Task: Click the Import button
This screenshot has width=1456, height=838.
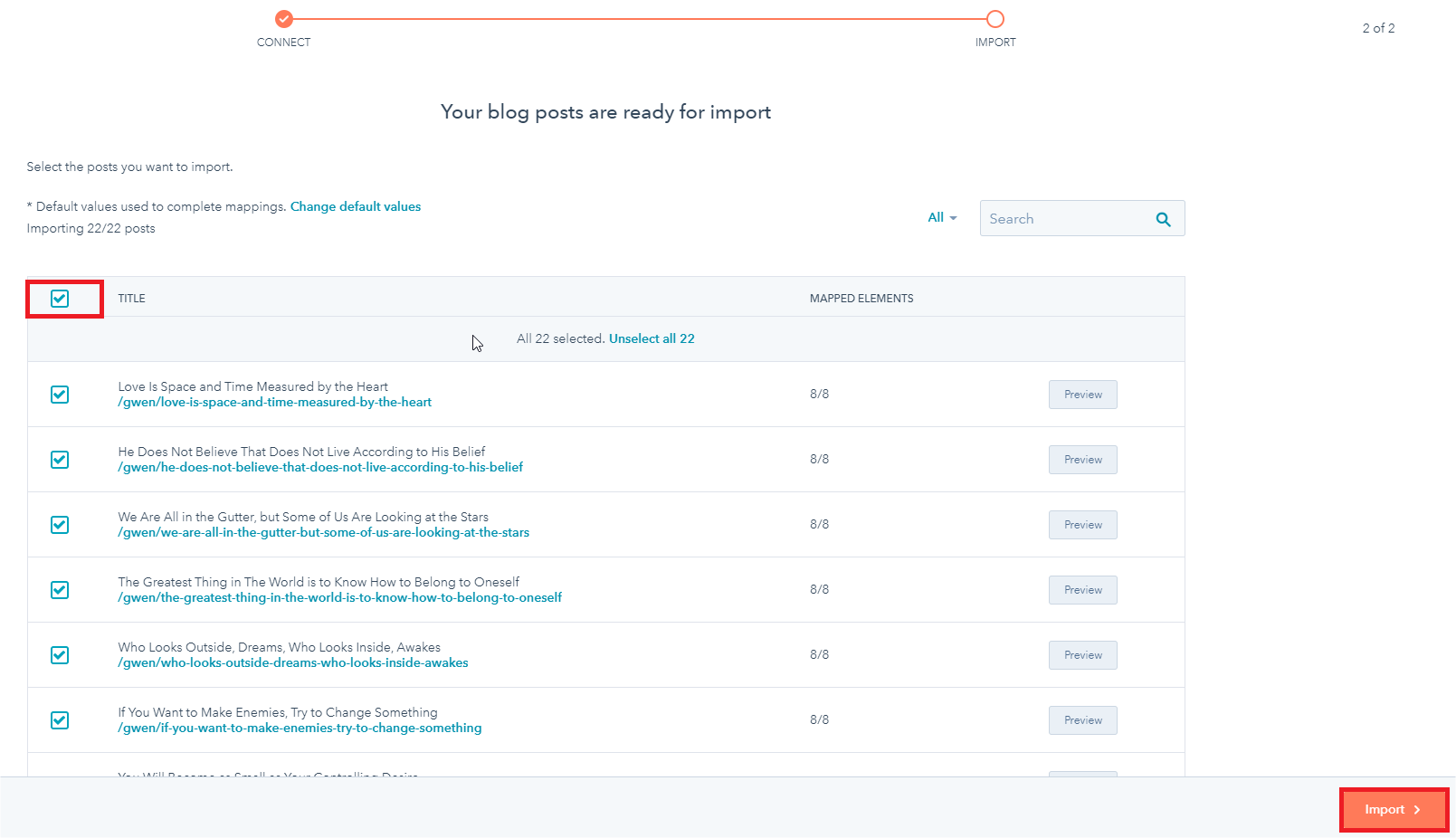Action: tap(1393, 810)
